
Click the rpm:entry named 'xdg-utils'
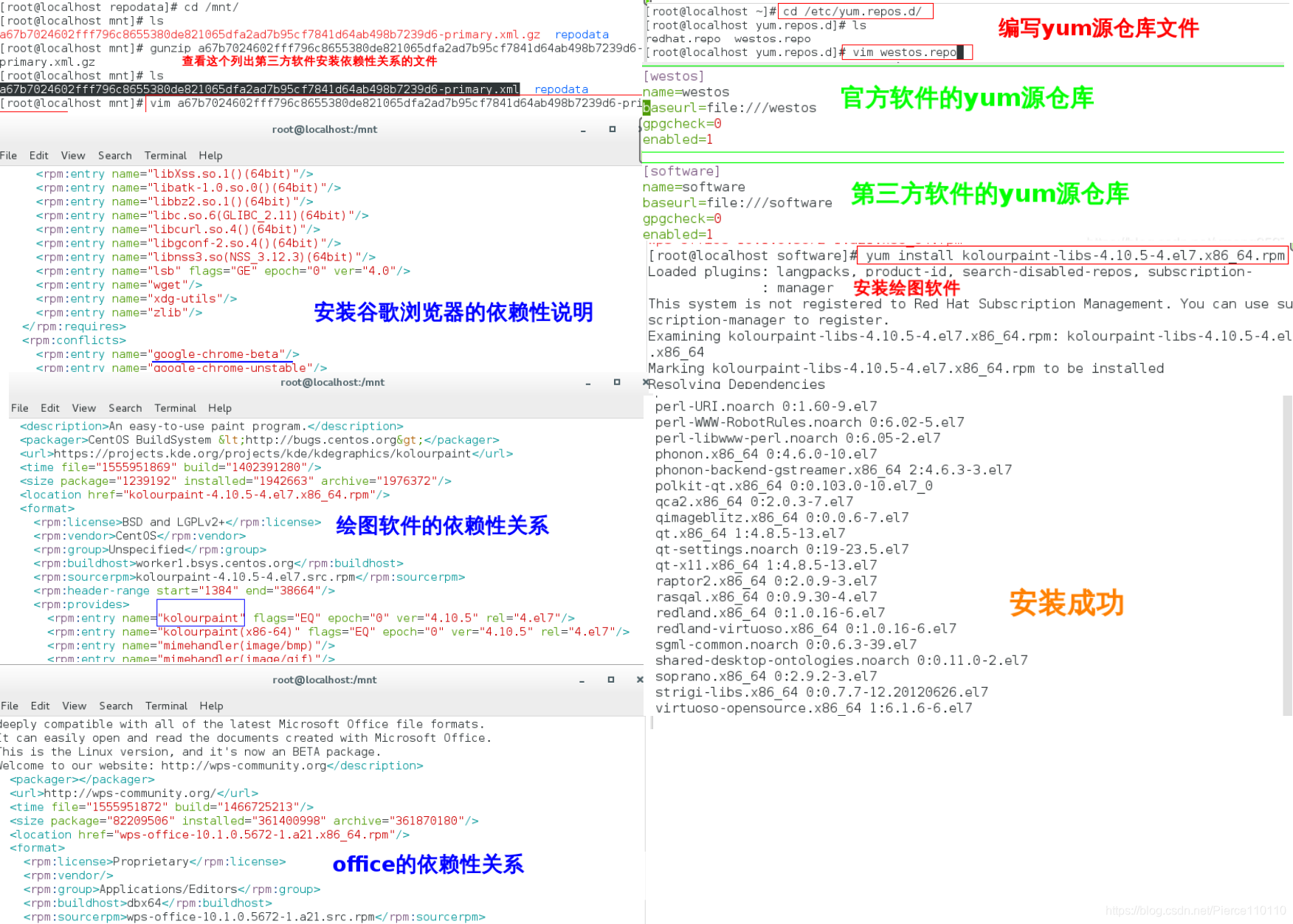[x=137, y=299]
